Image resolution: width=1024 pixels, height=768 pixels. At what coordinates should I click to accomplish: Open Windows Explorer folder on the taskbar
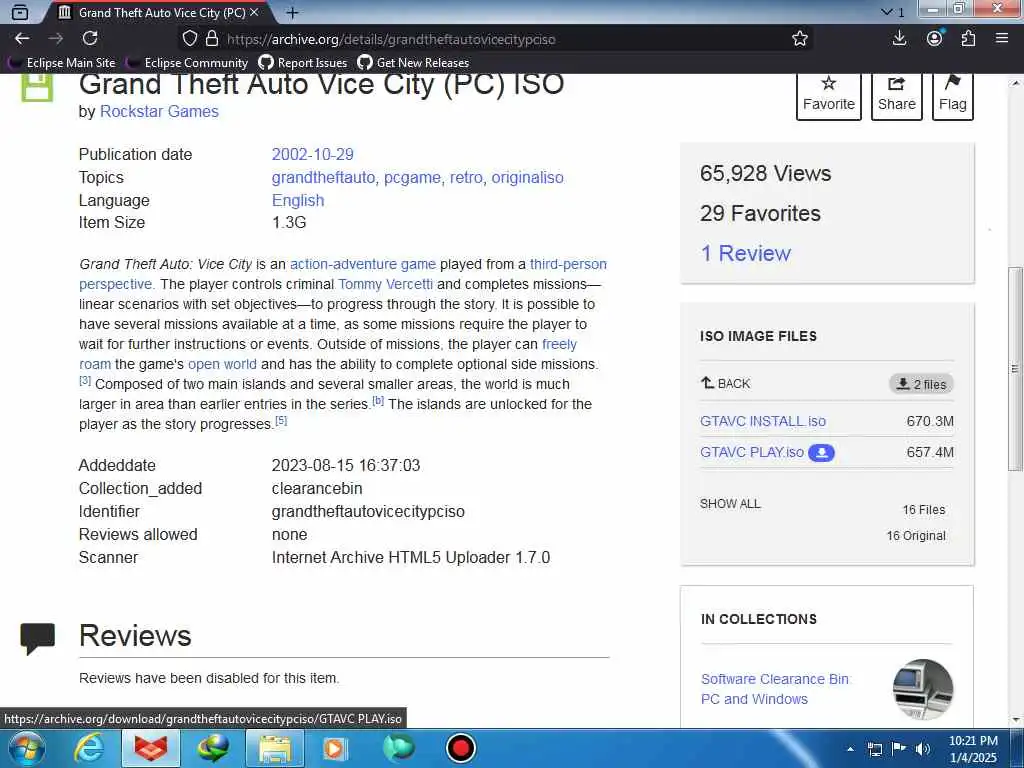point(275,748)
